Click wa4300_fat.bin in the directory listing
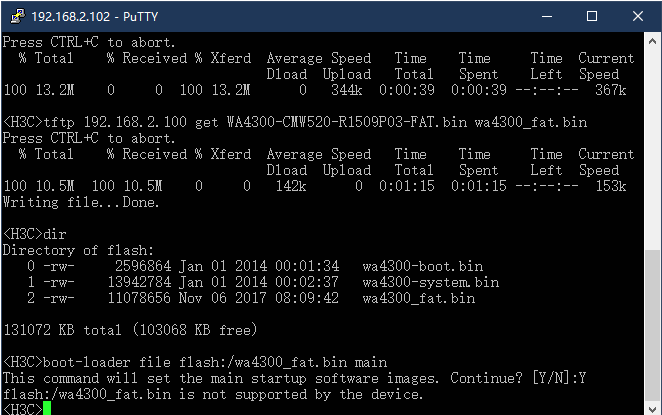The height and width of the screenshot is (415, 662). coord(418,297)
